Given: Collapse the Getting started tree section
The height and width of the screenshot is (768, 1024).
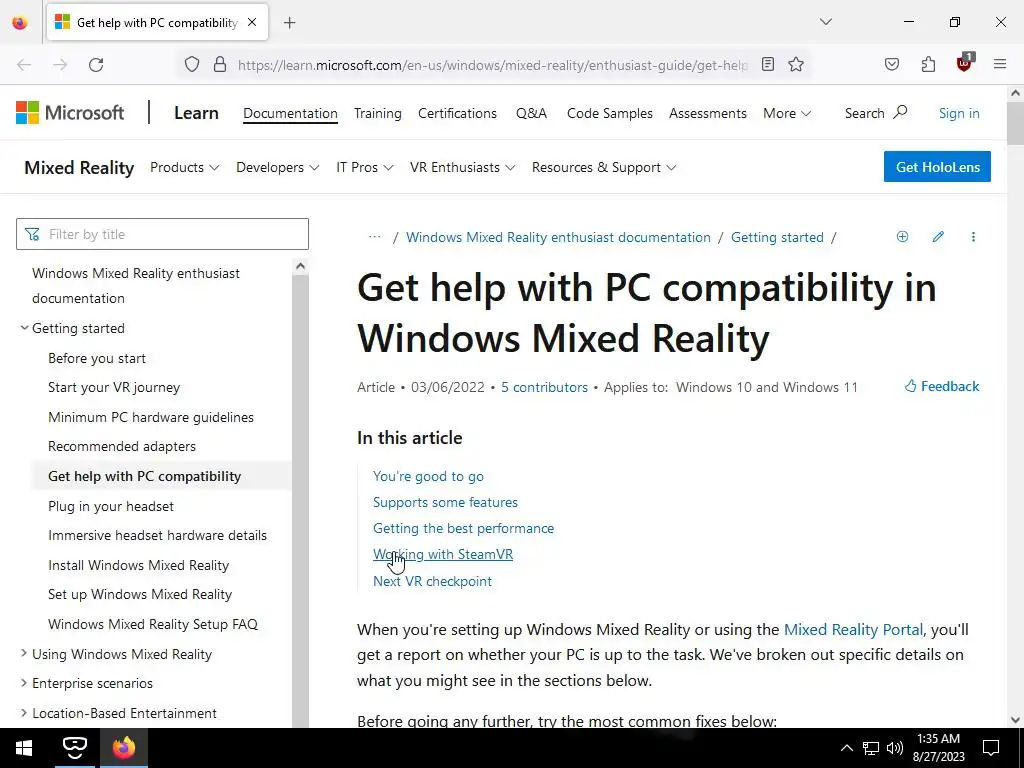Looking at the screenshot, I should [x=24, y=328].
